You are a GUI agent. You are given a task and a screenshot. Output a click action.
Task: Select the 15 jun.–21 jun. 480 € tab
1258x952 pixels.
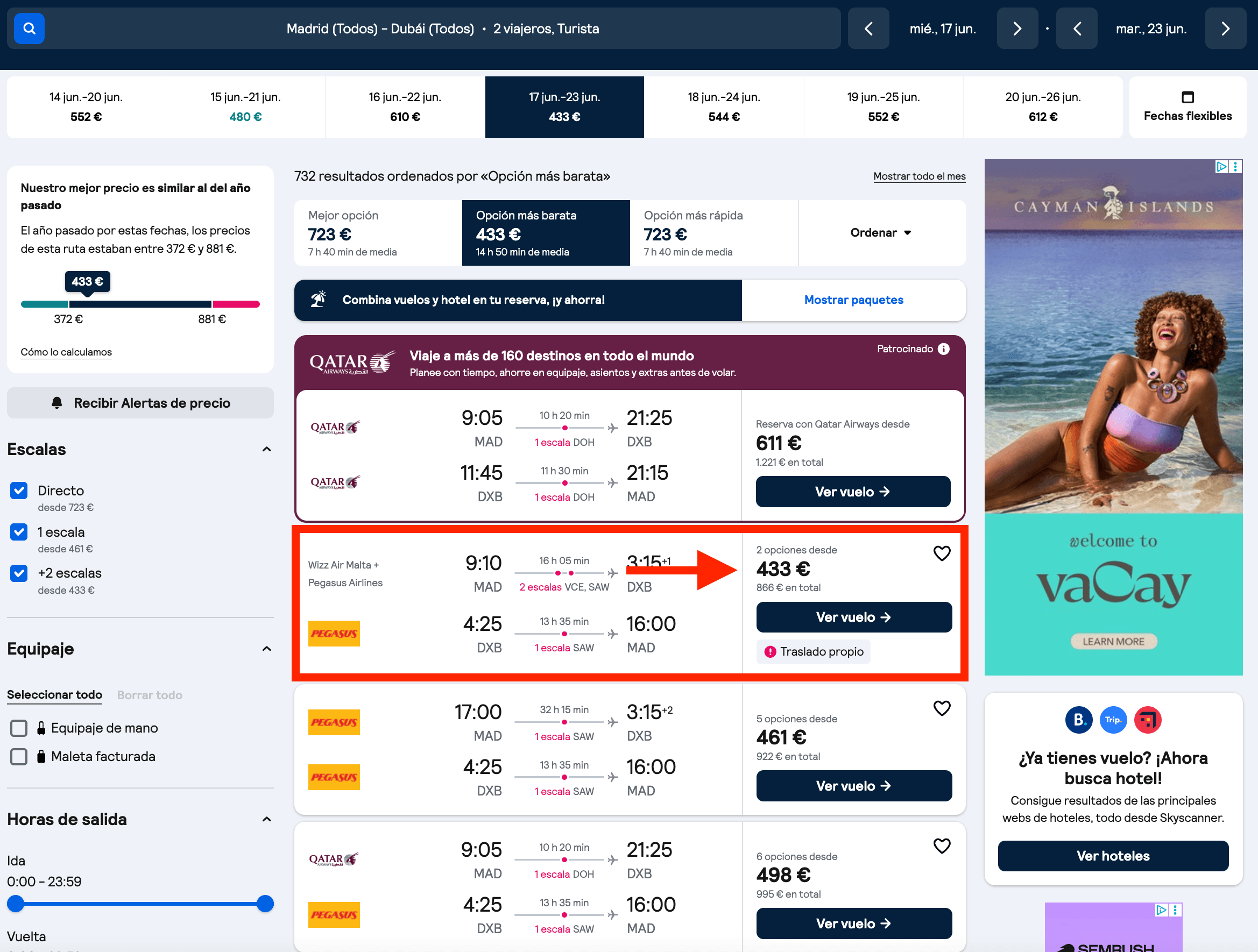coord(245,107)
